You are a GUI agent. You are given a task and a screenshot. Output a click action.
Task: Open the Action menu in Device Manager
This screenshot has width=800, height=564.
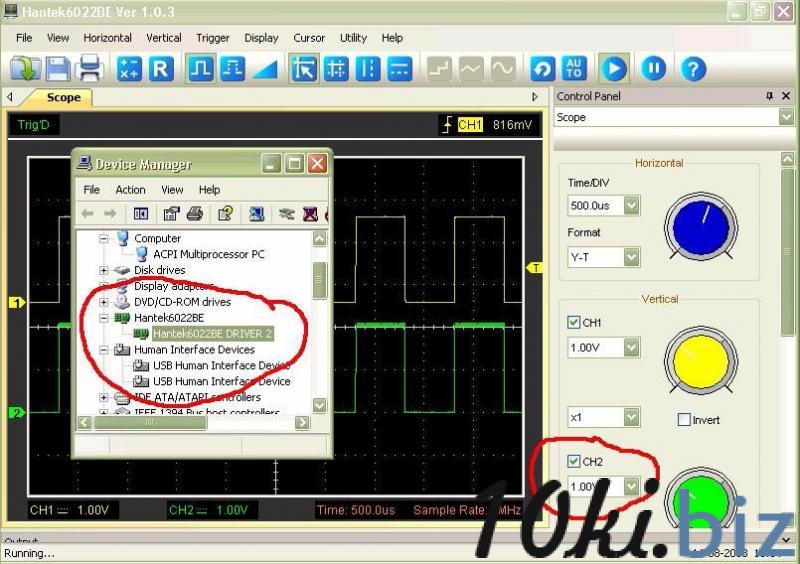(x=130, y=190)
